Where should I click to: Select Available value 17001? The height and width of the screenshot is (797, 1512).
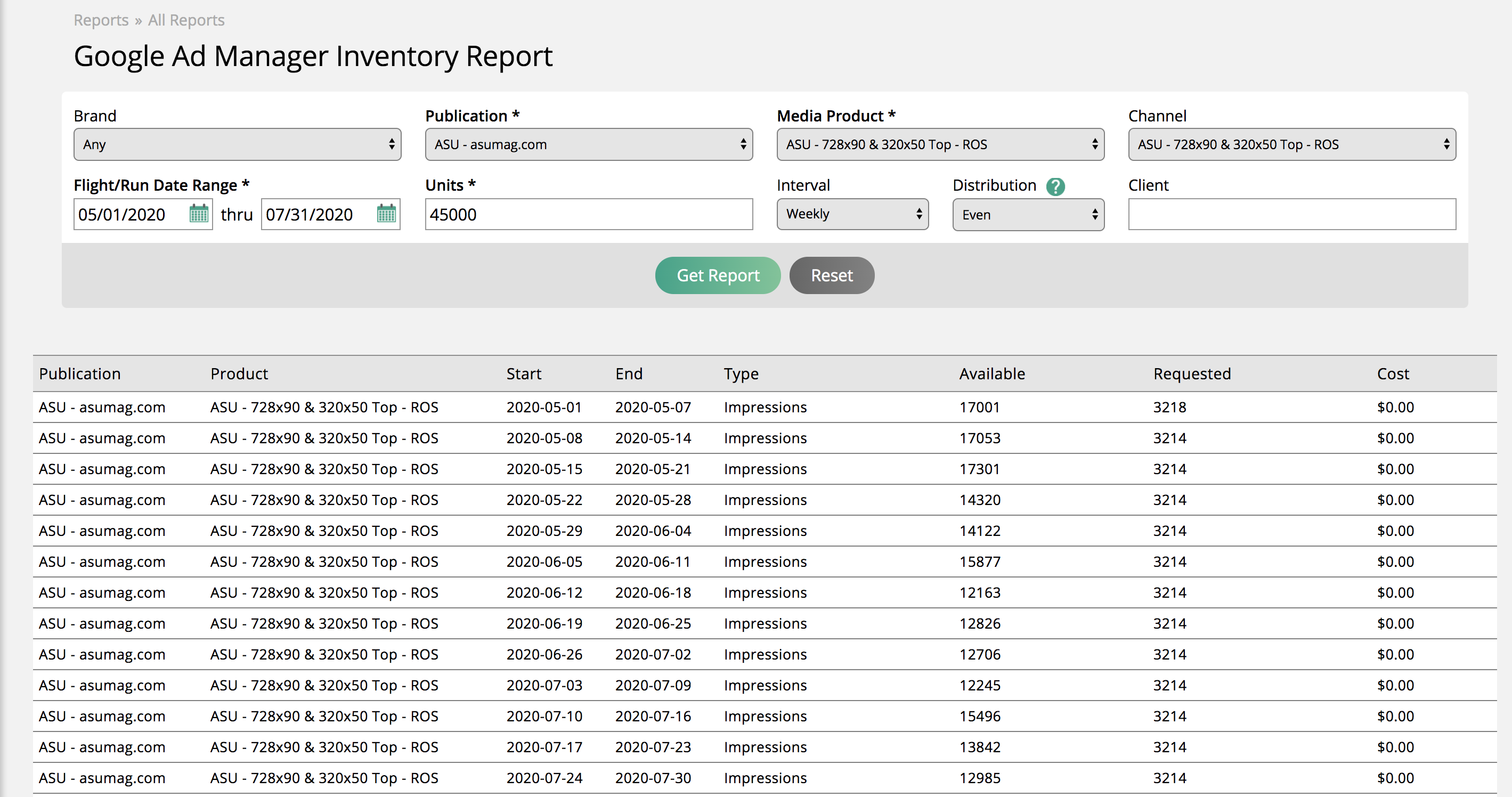pos(979,408)
